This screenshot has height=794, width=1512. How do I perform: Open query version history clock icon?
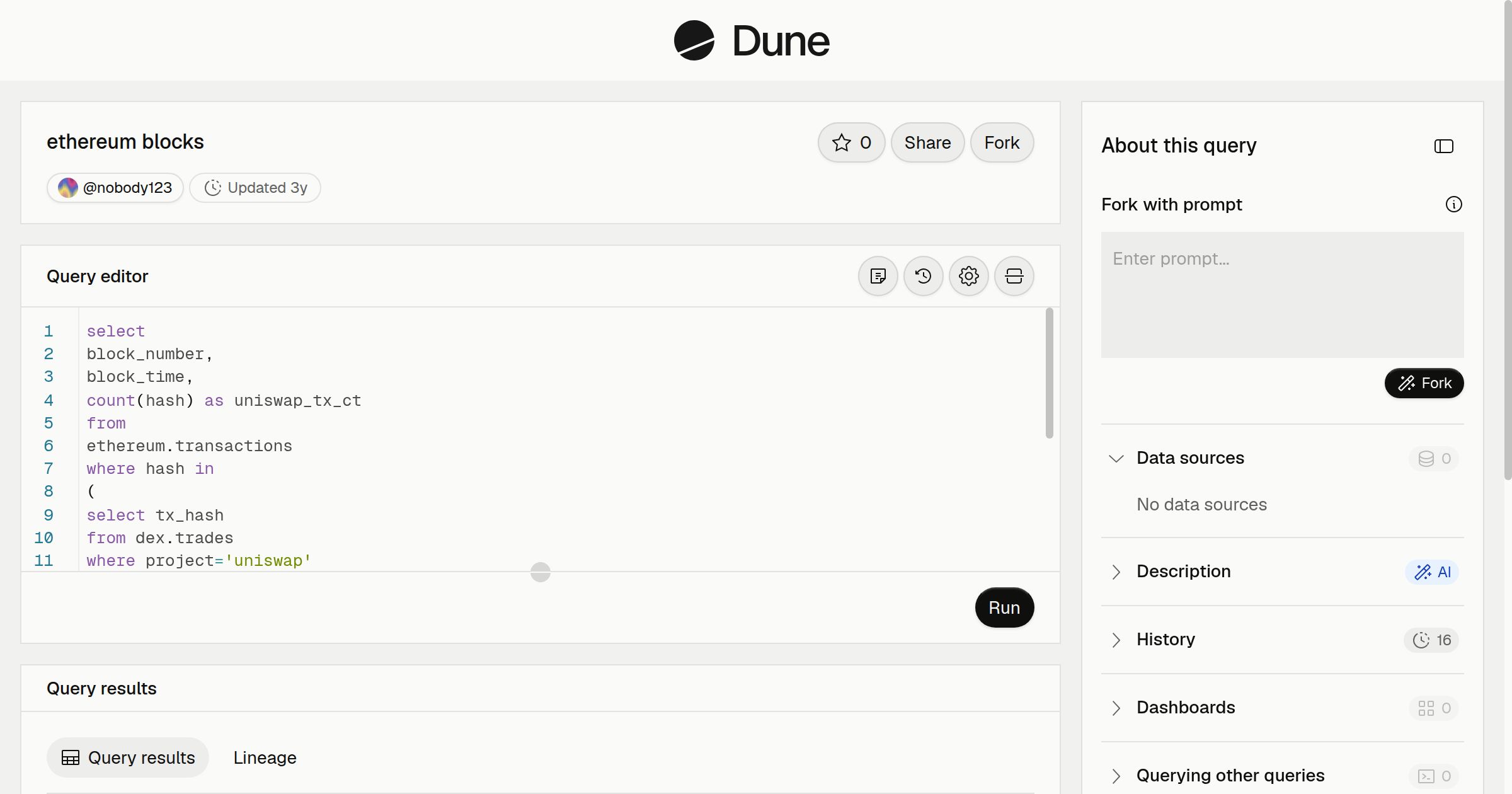coord(924,276)
